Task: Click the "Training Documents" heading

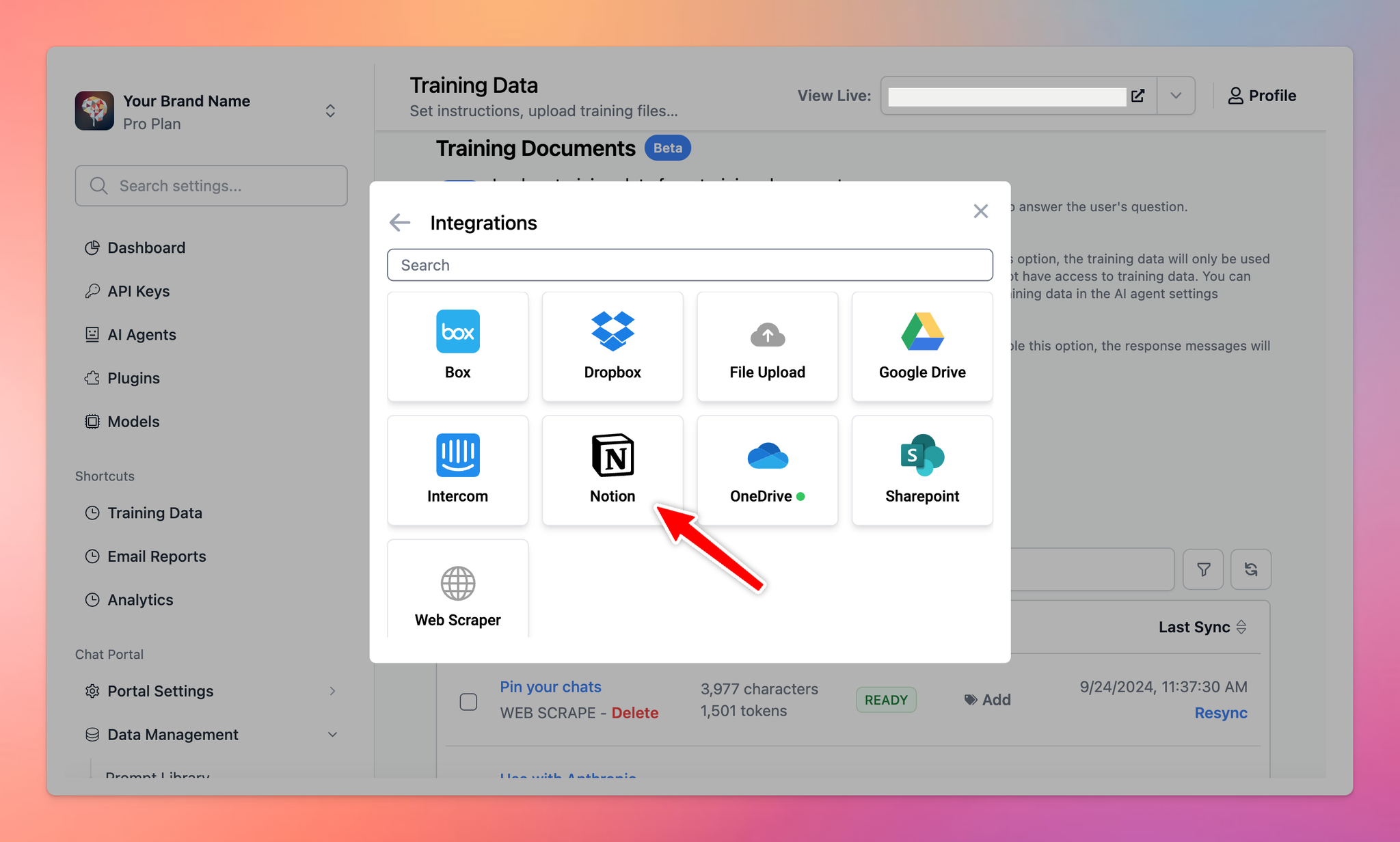Action: 536,148
